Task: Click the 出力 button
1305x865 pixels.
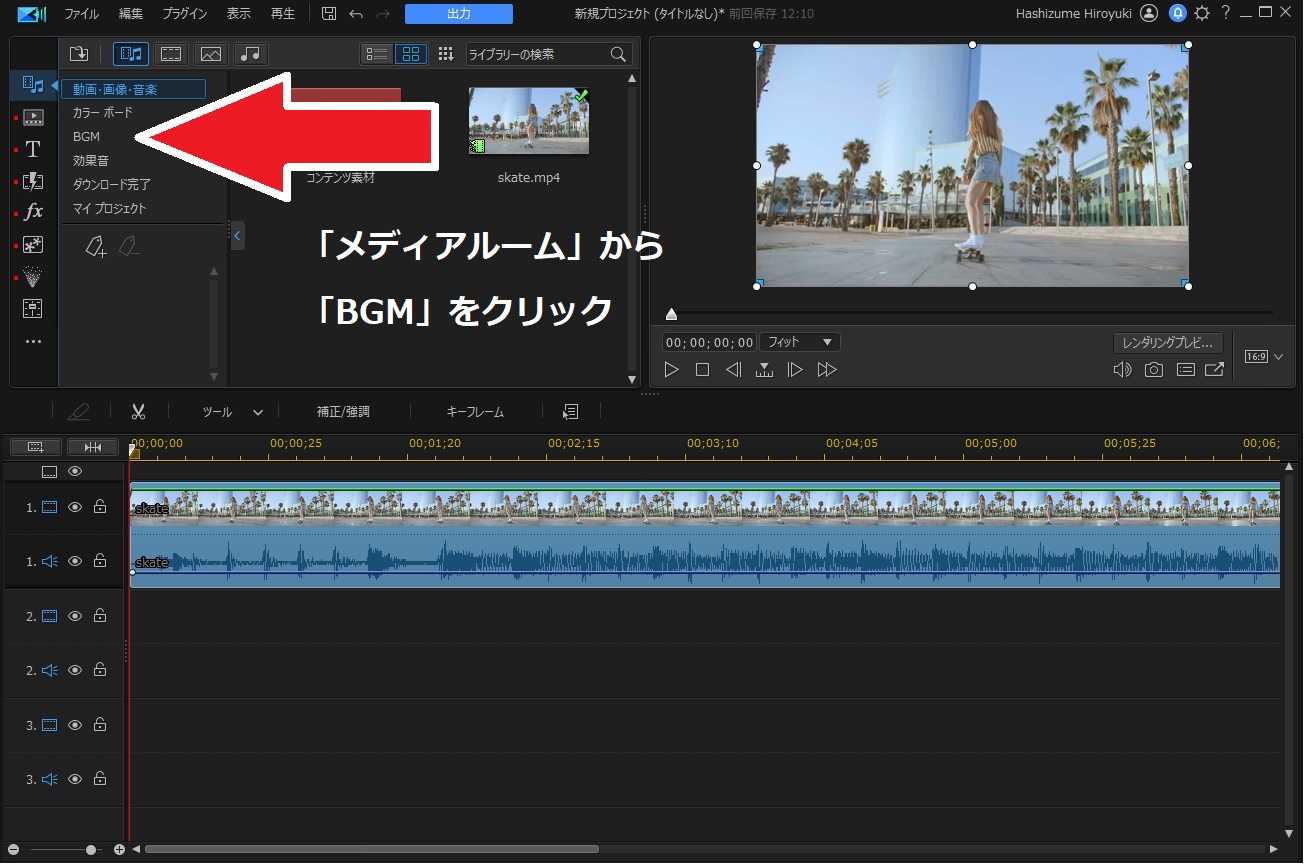Action: (458, 14)
